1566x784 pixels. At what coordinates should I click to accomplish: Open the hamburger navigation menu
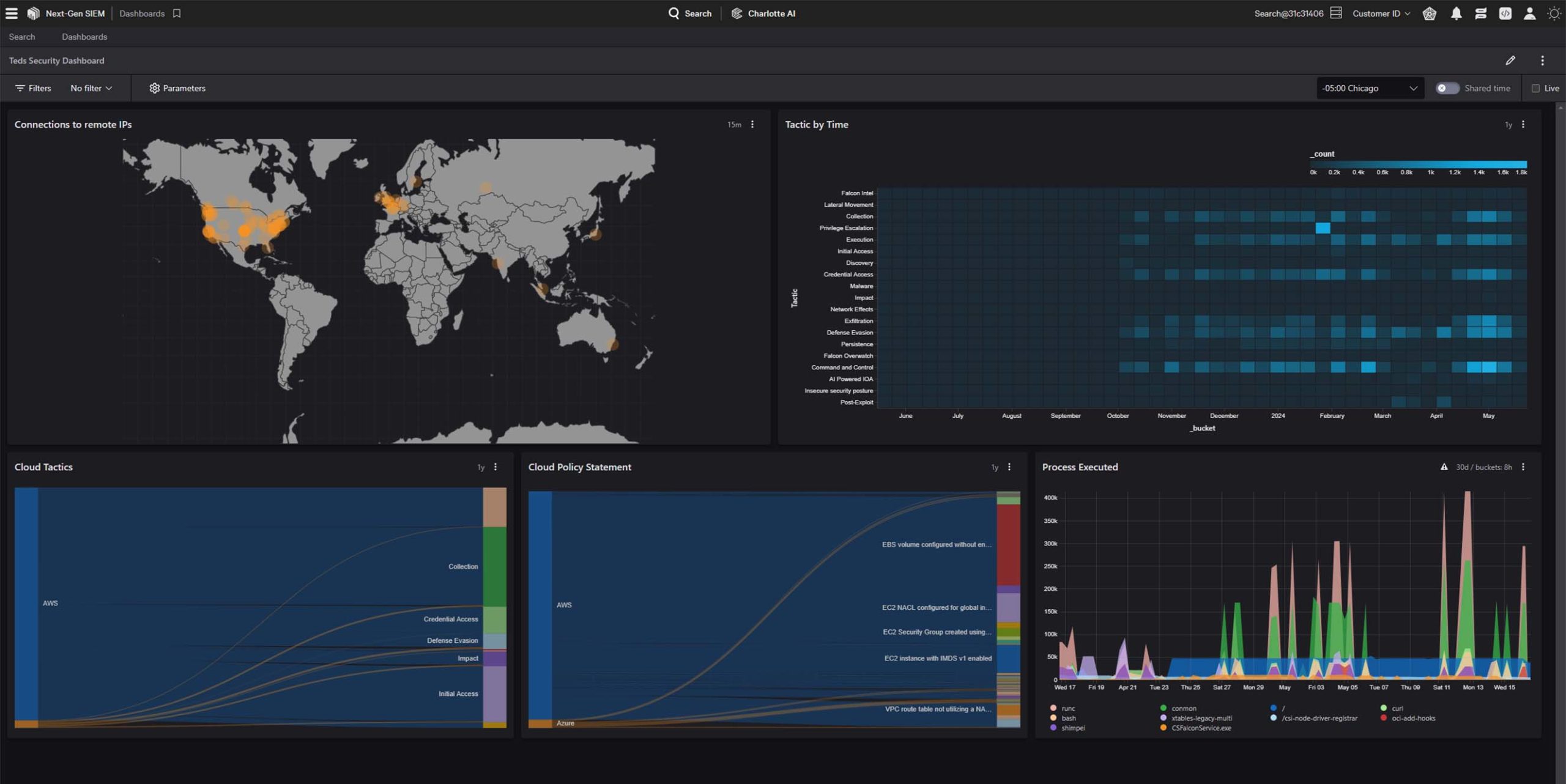[x=11, y=13]
